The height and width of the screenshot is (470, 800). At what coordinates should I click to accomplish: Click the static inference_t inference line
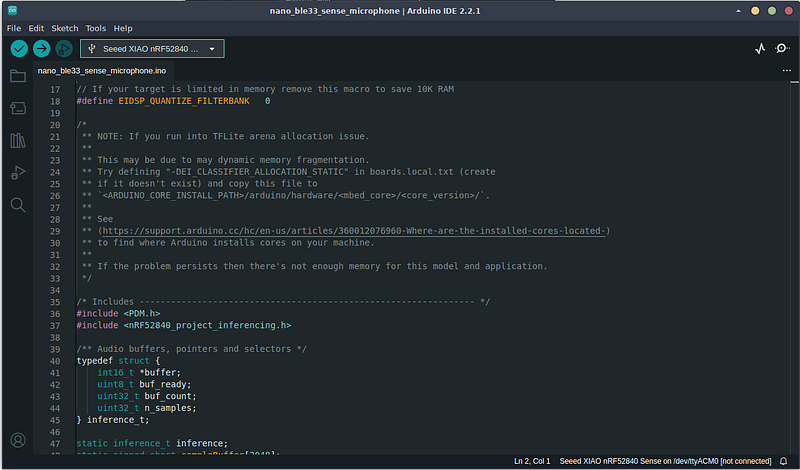152,443
